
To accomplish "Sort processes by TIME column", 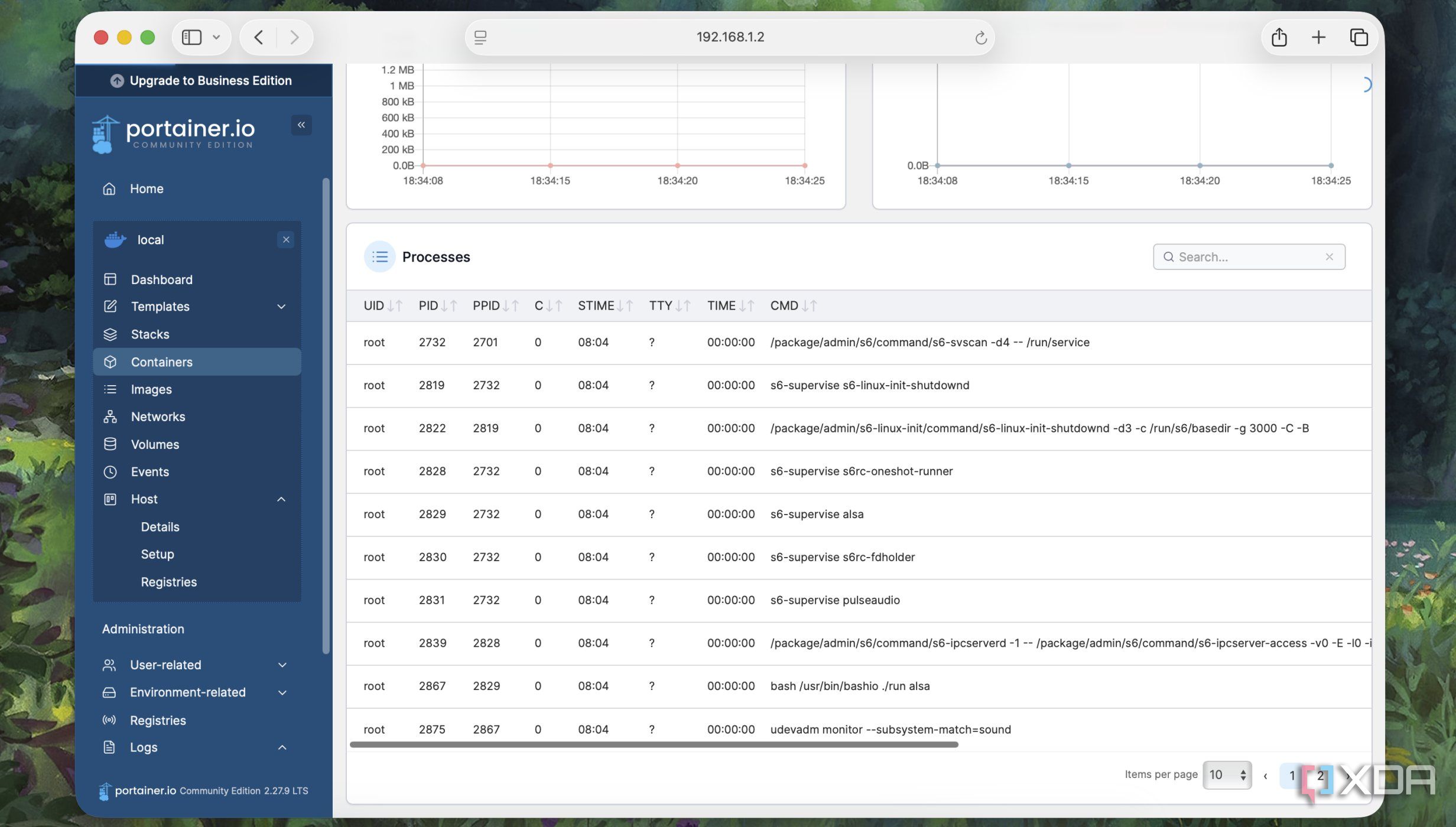I will pyautogui.click(x=730, y=305).
